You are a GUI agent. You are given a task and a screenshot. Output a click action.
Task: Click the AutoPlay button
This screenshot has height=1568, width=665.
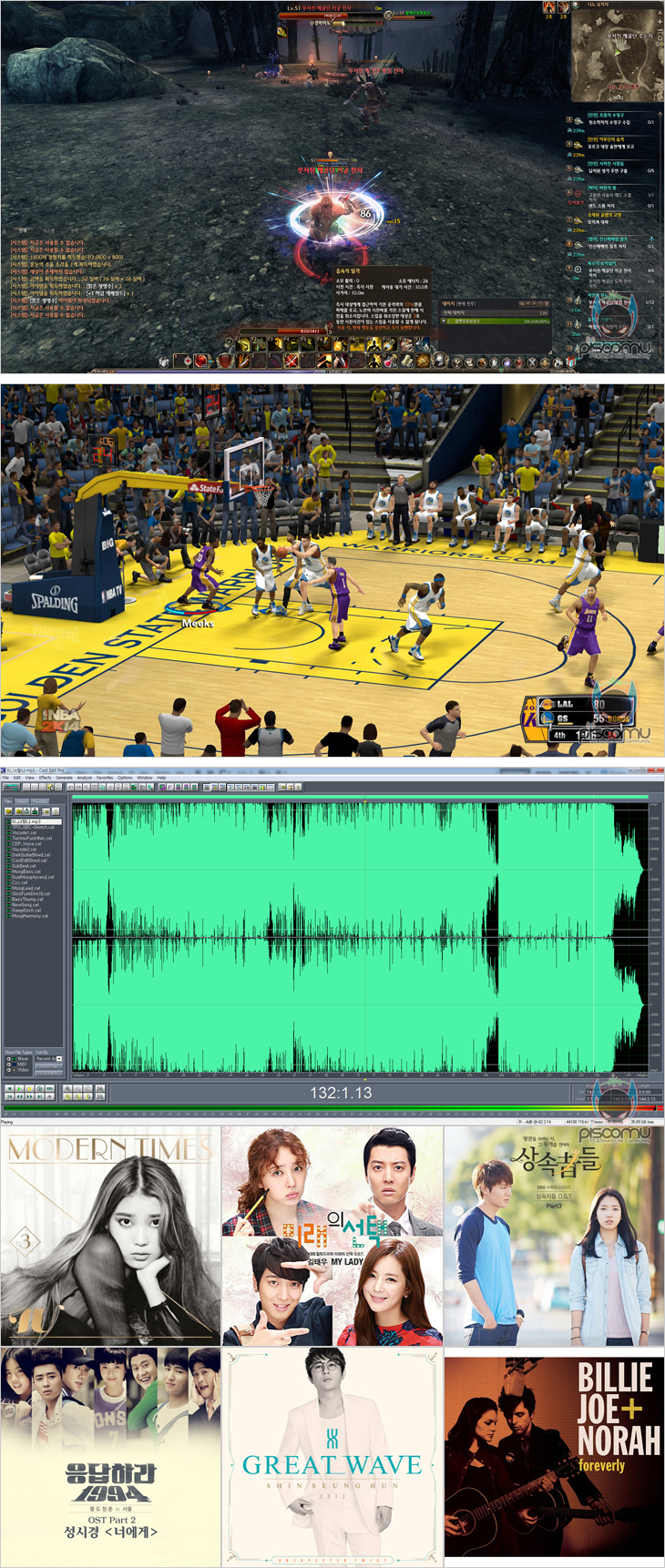(x=49, y=1066)
